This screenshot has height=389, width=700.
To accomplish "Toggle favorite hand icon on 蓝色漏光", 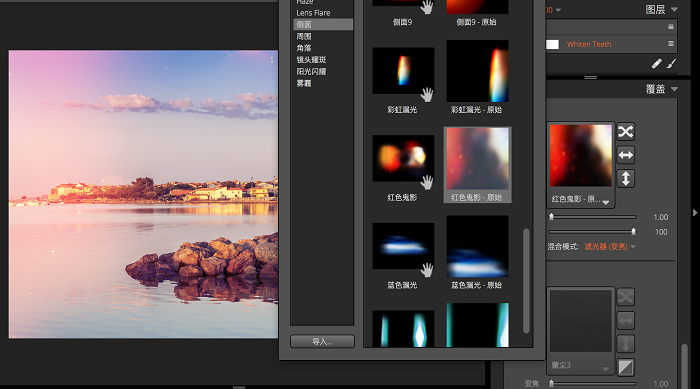I will (427, 269).
